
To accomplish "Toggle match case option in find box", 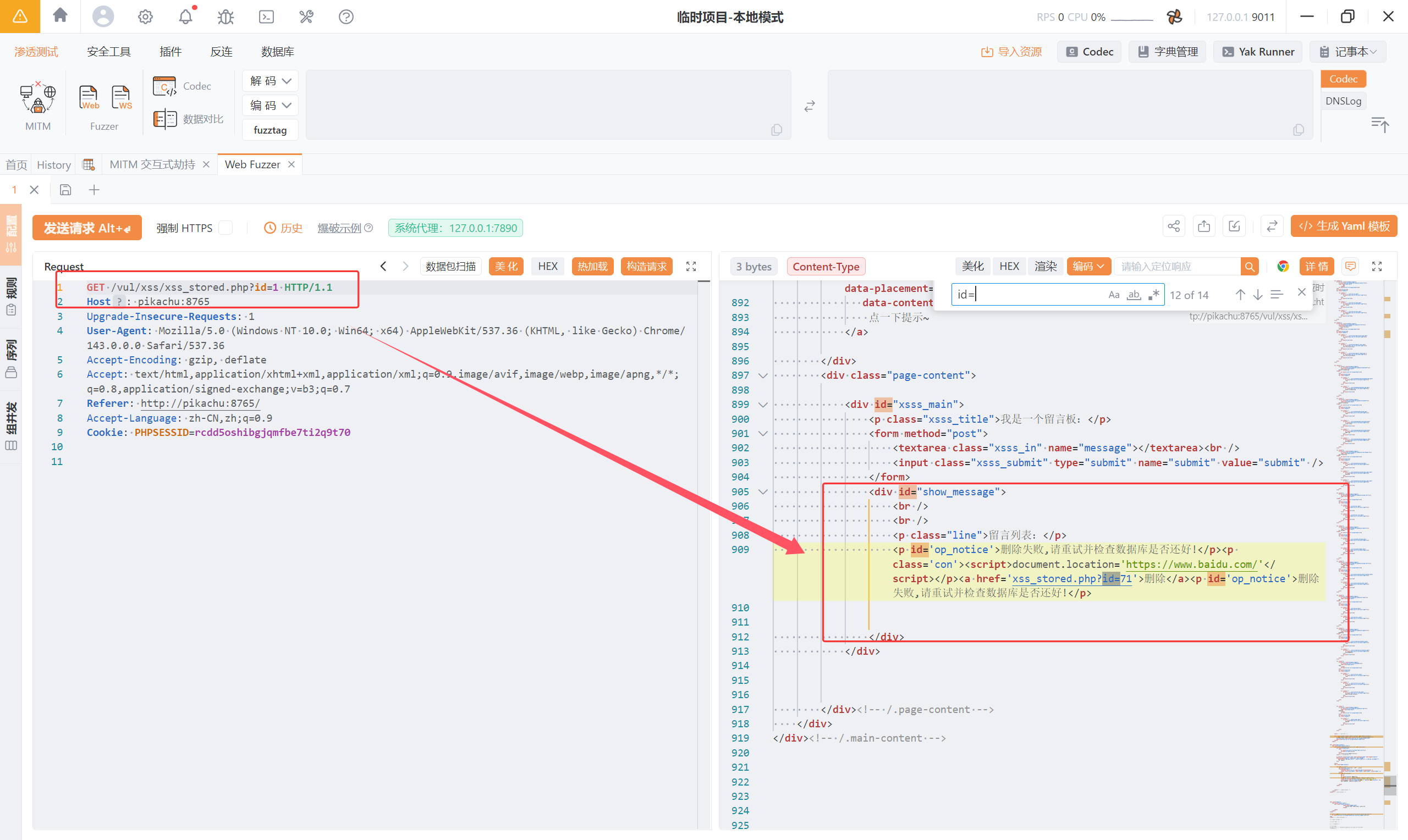I will coord(1114,295).
